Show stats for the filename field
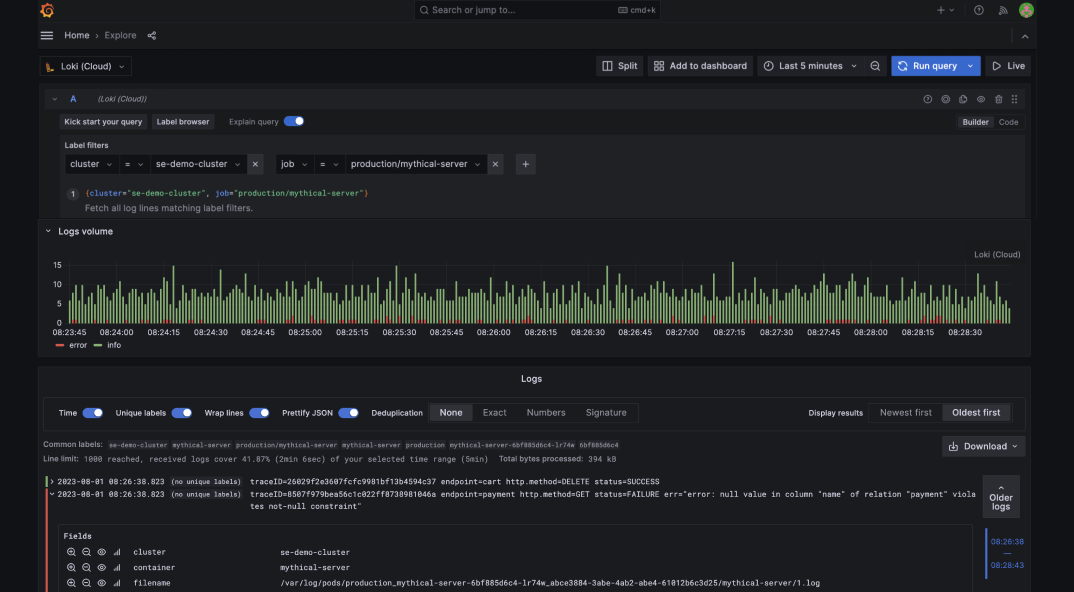This screenshot has height=592, width=1074. pyautogui.click(x=117, y=581)
